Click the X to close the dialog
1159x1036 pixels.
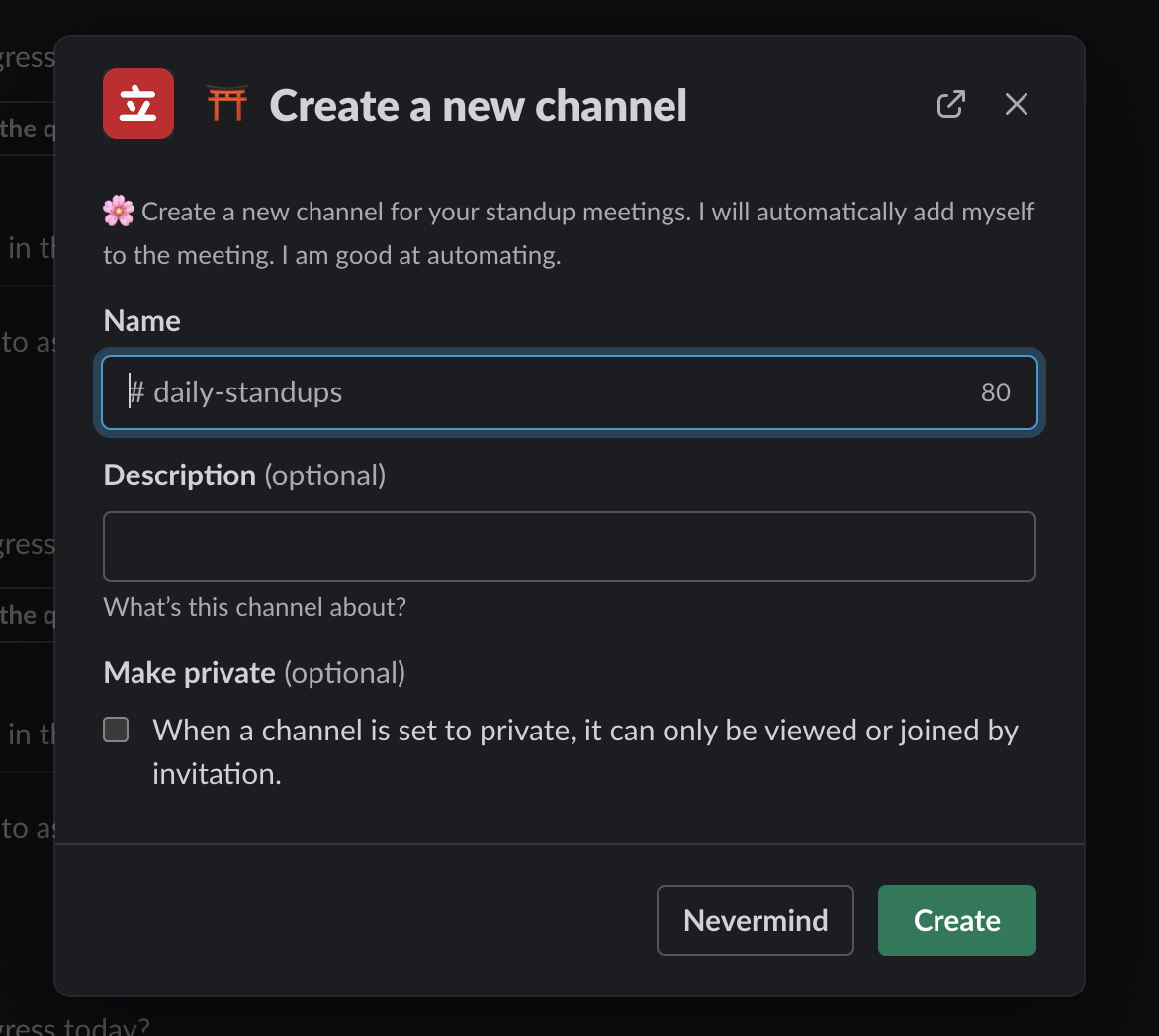(1017, 103)
